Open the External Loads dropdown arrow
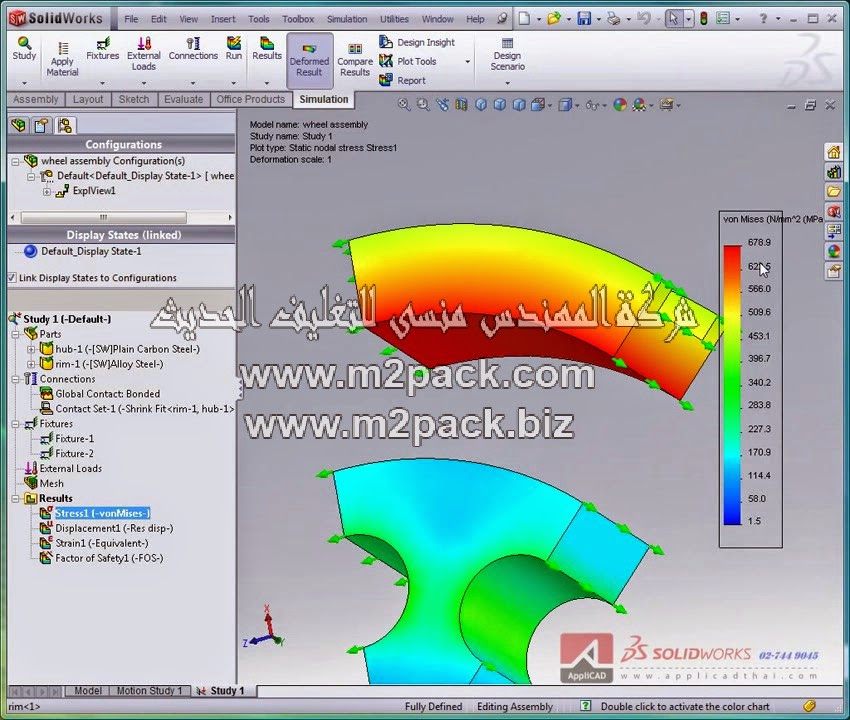This screenshot has height=720, width=850. (144, 83)
